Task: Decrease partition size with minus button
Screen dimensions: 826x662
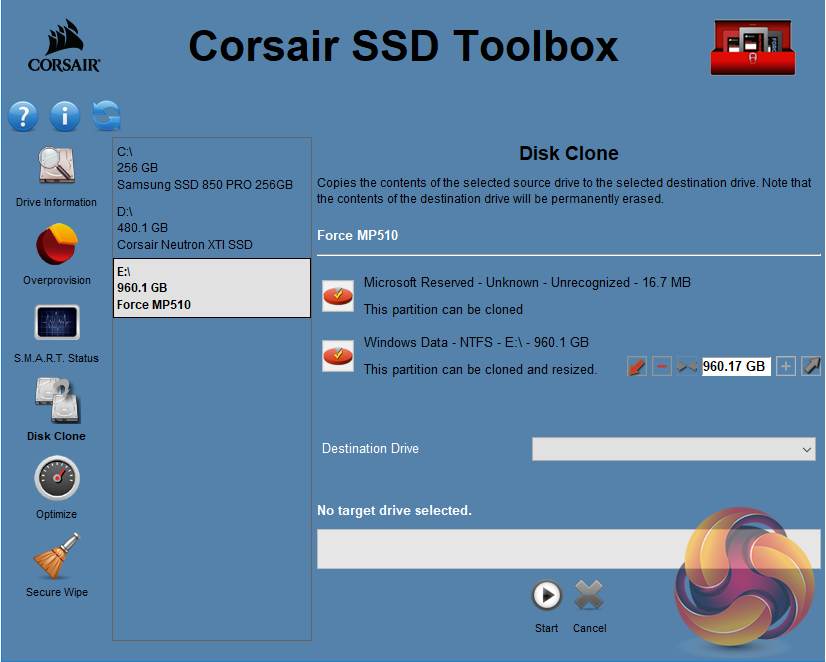Action: [662, 367]
